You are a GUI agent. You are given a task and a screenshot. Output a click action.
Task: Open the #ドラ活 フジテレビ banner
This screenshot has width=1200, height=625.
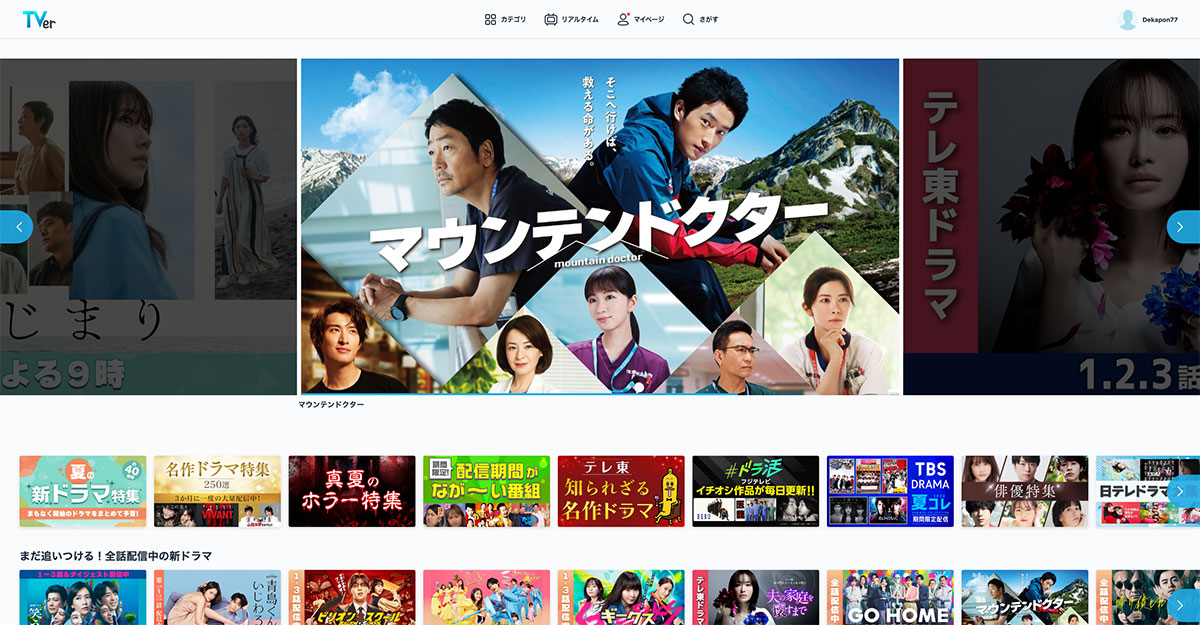(x=755, y=491)
